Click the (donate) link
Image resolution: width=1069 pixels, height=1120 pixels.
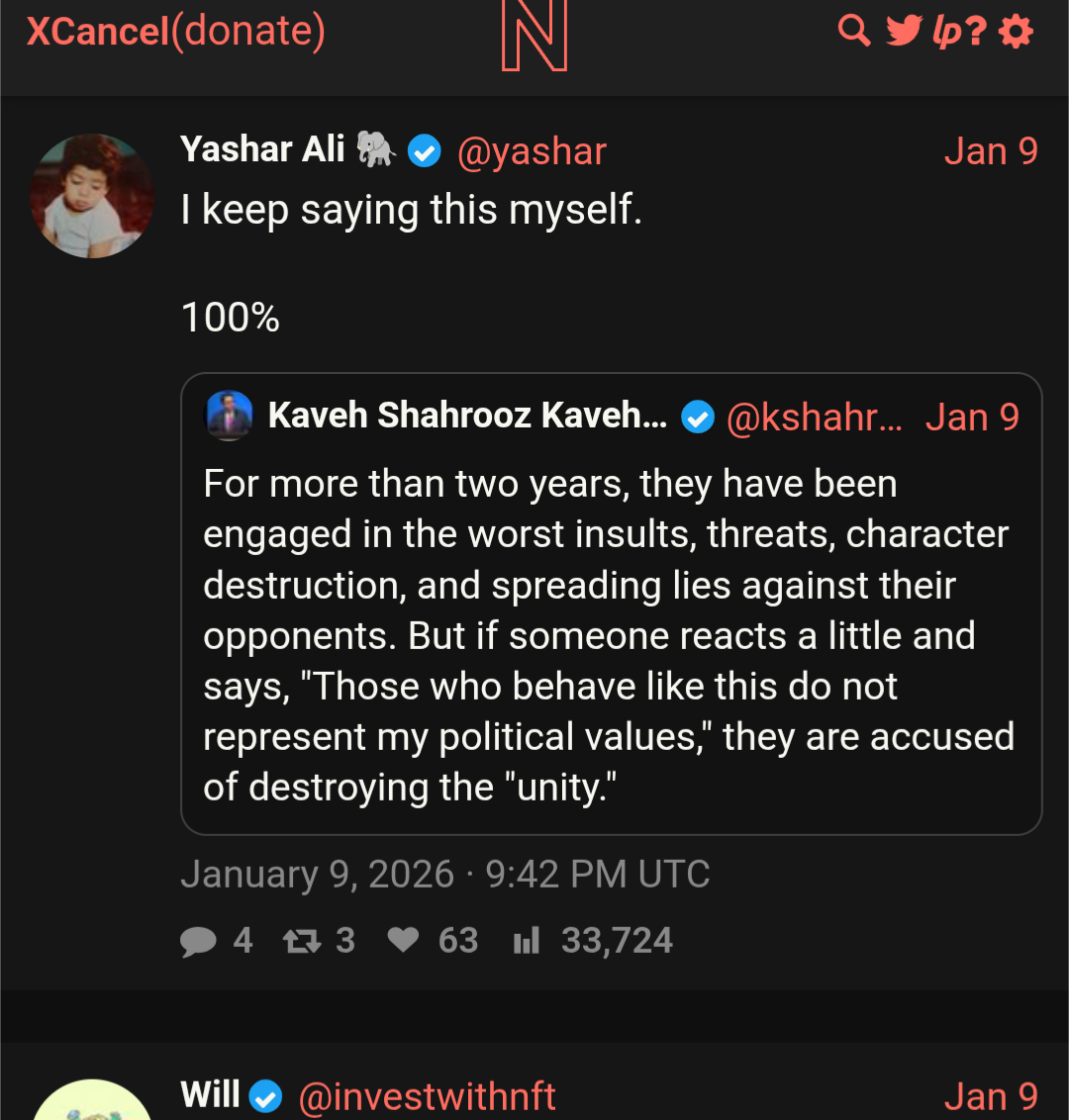pos(248,31)
